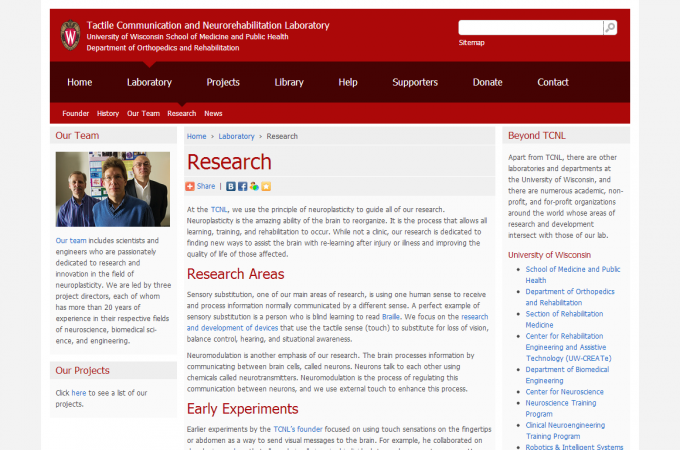
Task: Open the UW-CREATe center link
Action: 569,347
